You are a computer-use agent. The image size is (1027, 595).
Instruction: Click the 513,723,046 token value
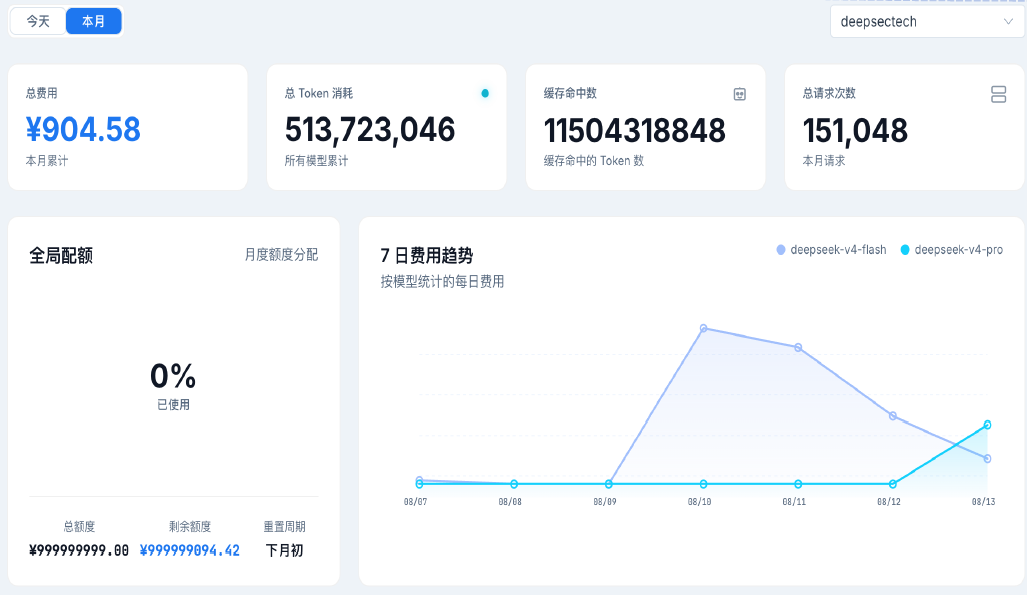pos(369,130)
